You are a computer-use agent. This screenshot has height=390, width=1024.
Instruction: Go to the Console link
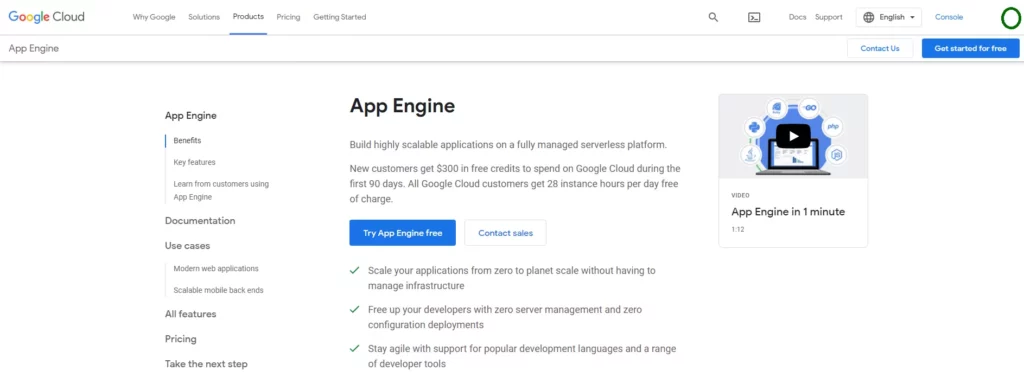pyautogui.click(x=949, y=18)
